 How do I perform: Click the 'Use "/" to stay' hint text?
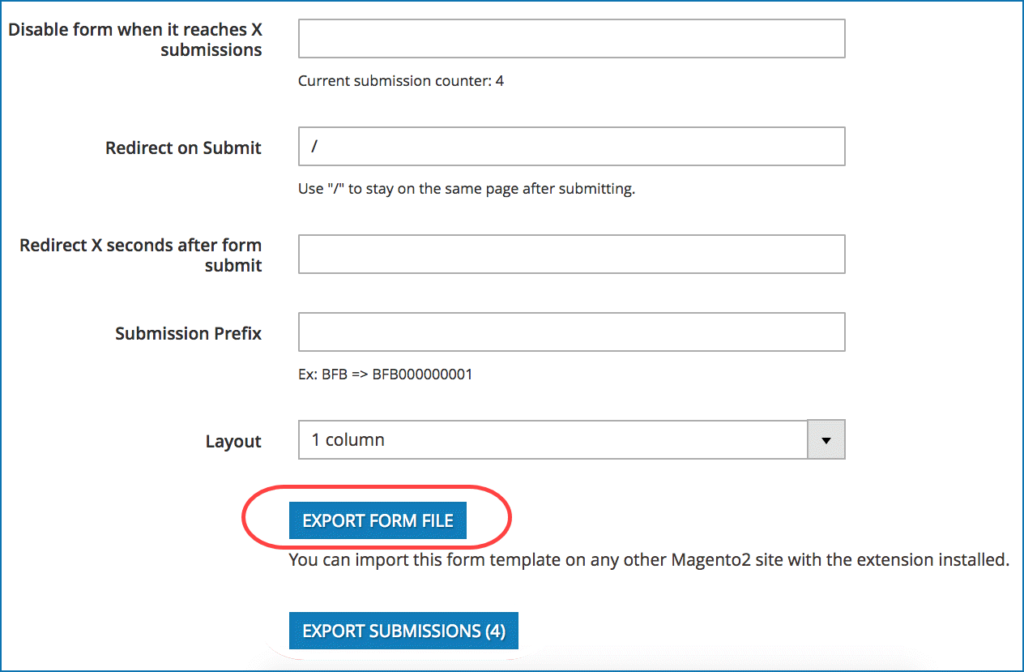(467, 188)
